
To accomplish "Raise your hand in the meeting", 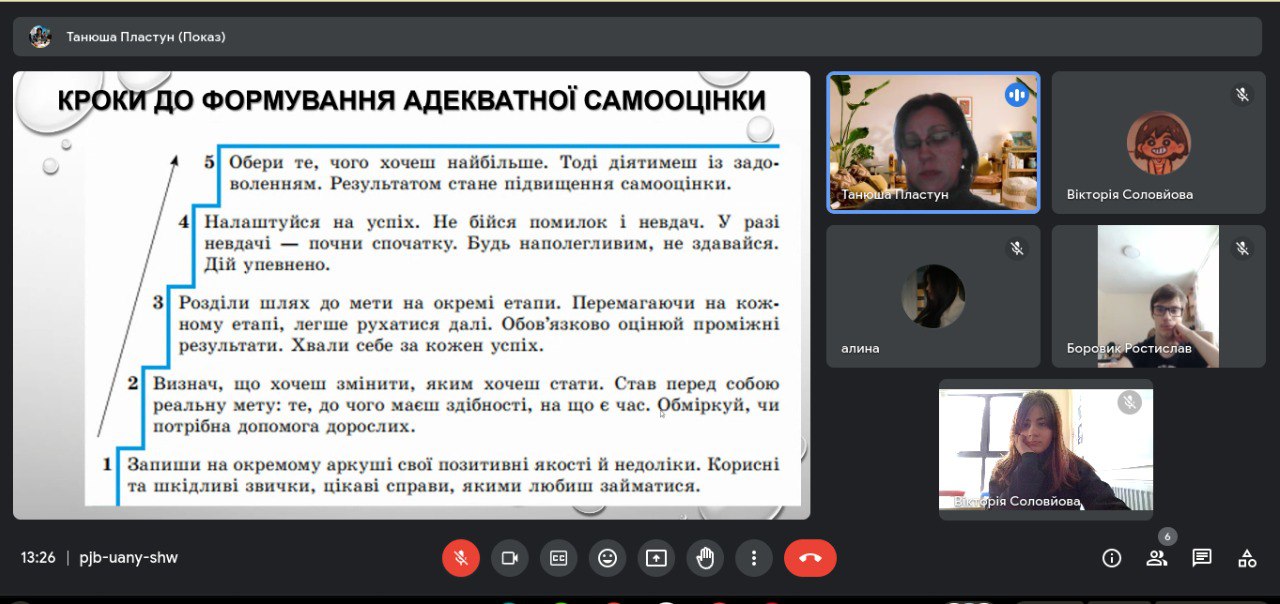I will tap(705, 558).
